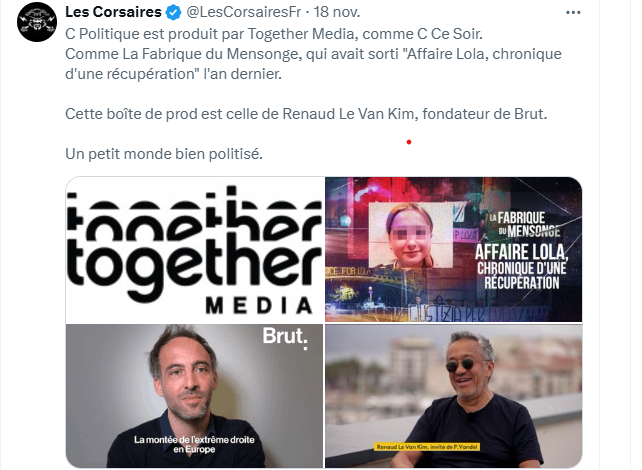Click the tweet text mentioning Together Media
Image resolution: width=642 pixels, height=470 pixels.
(x=274, y=34)
